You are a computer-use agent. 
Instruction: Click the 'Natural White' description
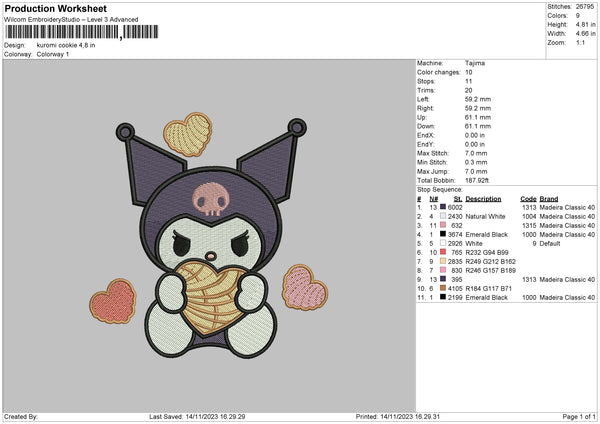(x=485, y=217)
